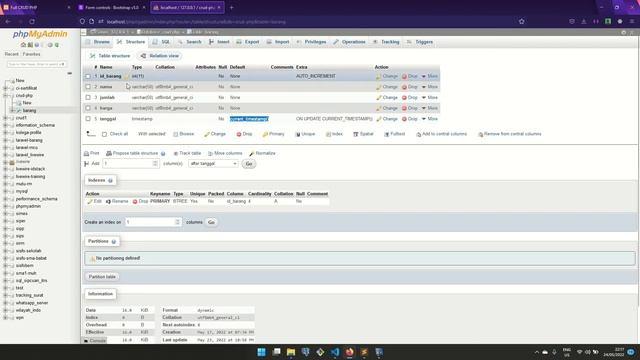Click Change for the tanggal row

pos(387,119)
